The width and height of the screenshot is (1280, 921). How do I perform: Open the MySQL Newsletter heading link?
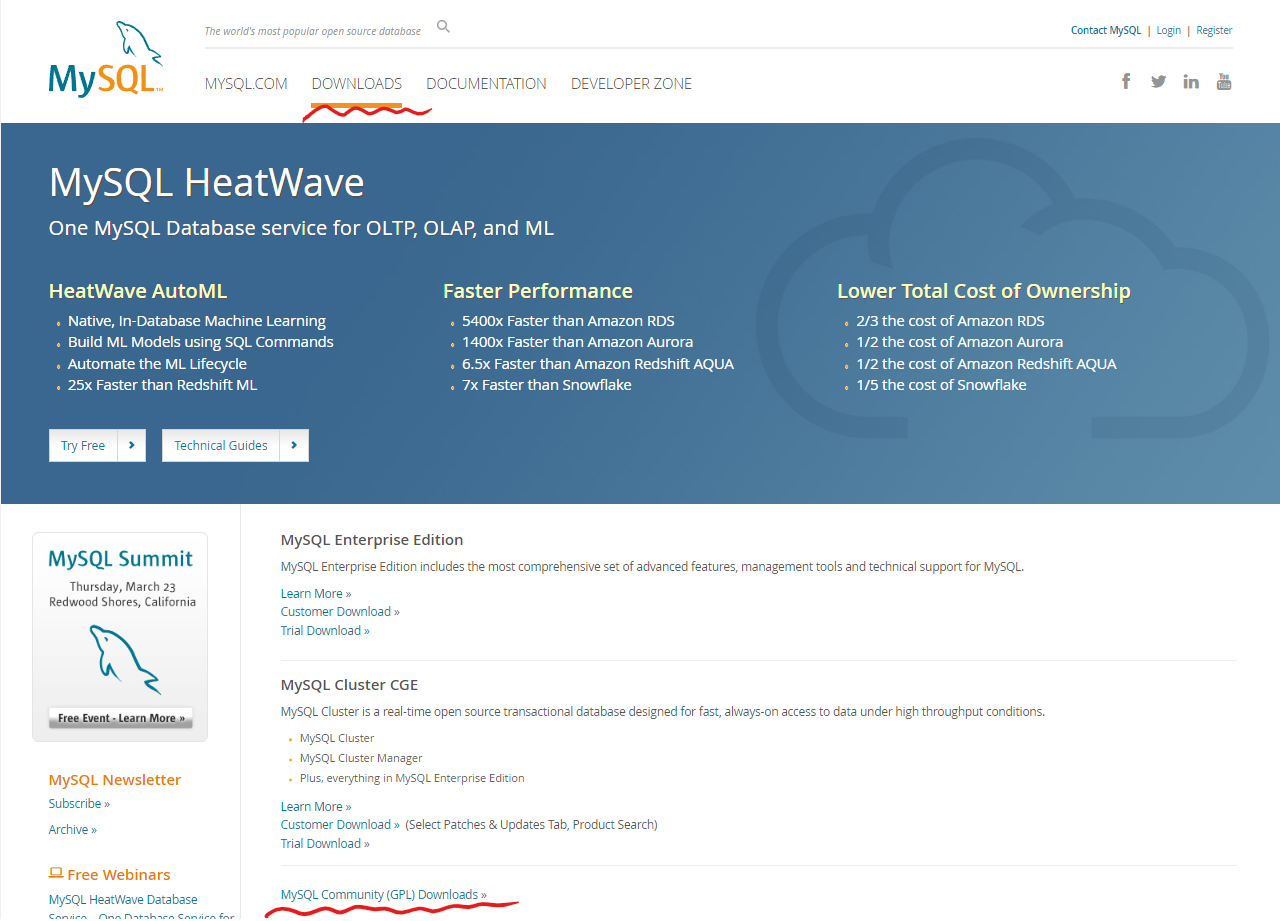pos(115,780)
